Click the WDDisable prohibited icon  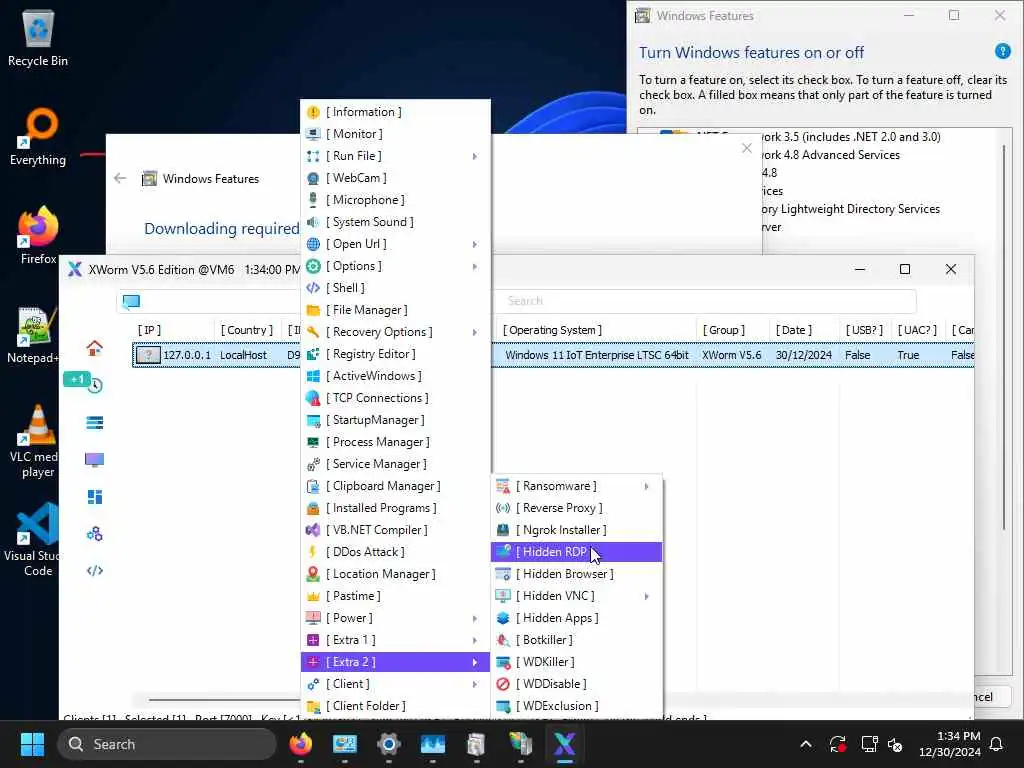click(503, 684)
